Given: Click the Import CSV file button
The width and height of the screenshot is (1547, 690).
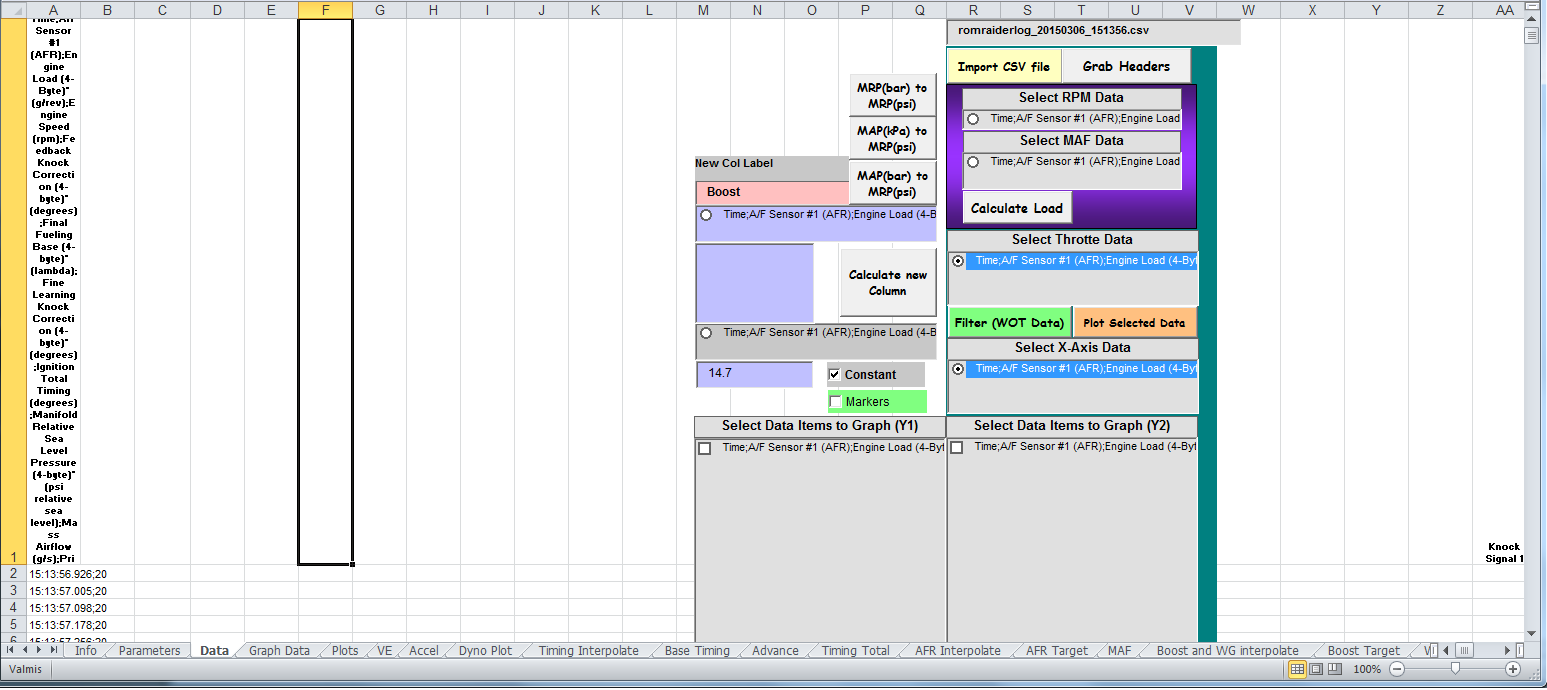Looking at the screenshot, I should 1003,67.
